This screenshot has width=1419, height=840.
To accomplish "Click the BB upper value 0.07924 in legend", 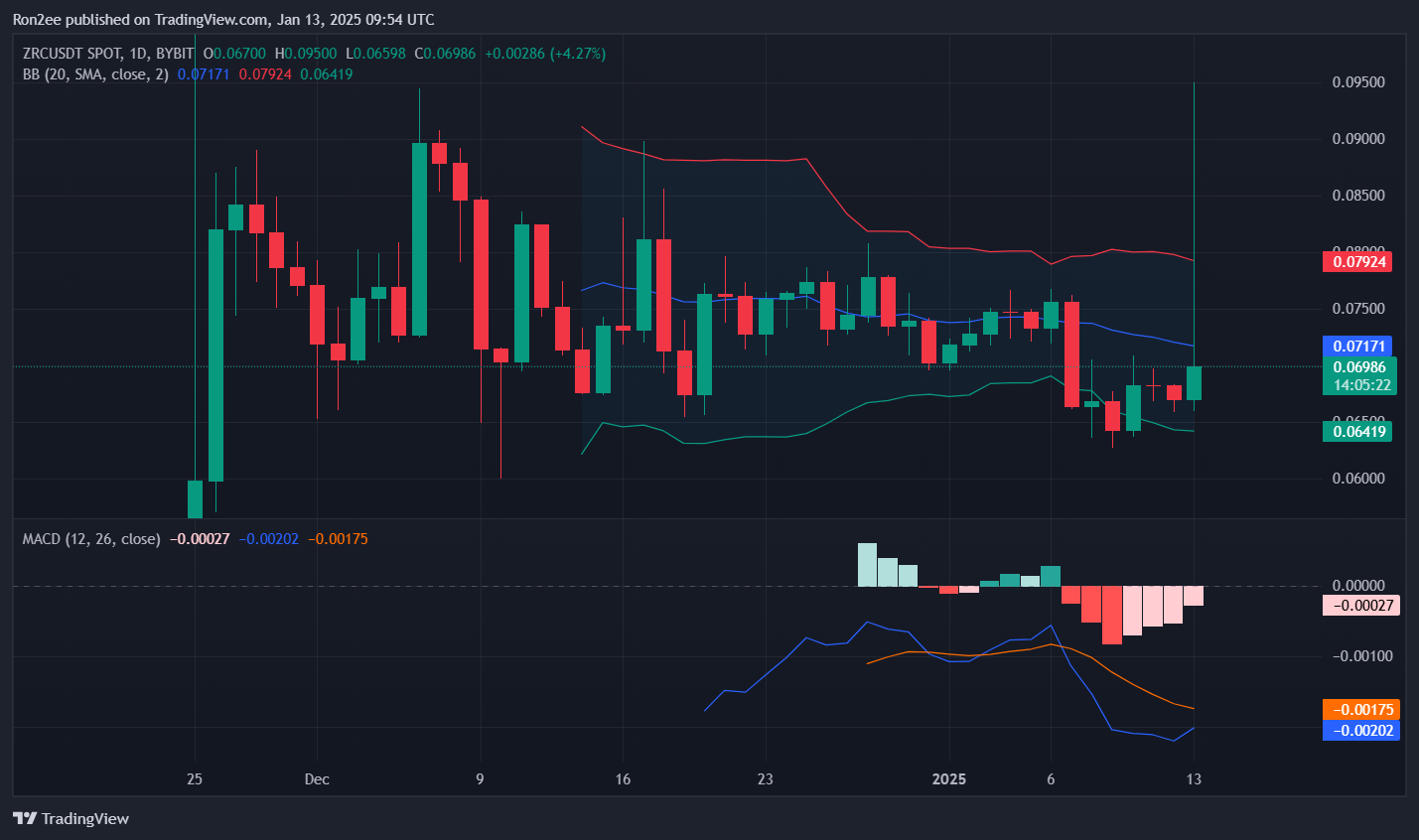I will 265,74.
